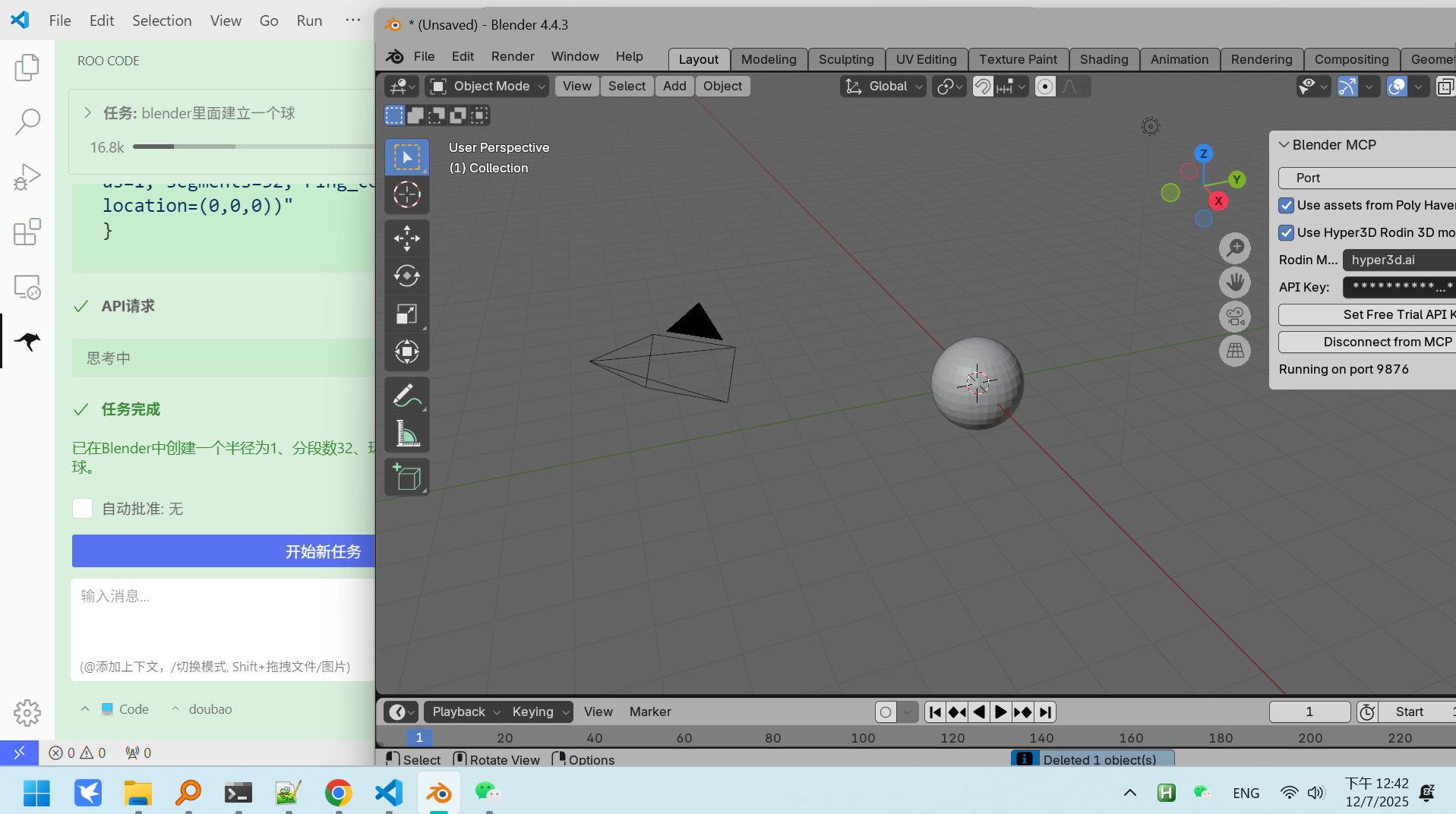Viewport: 1456px width, 814px height.
Task: Open Blender's Render menu
Action: (x=513, y=56)
